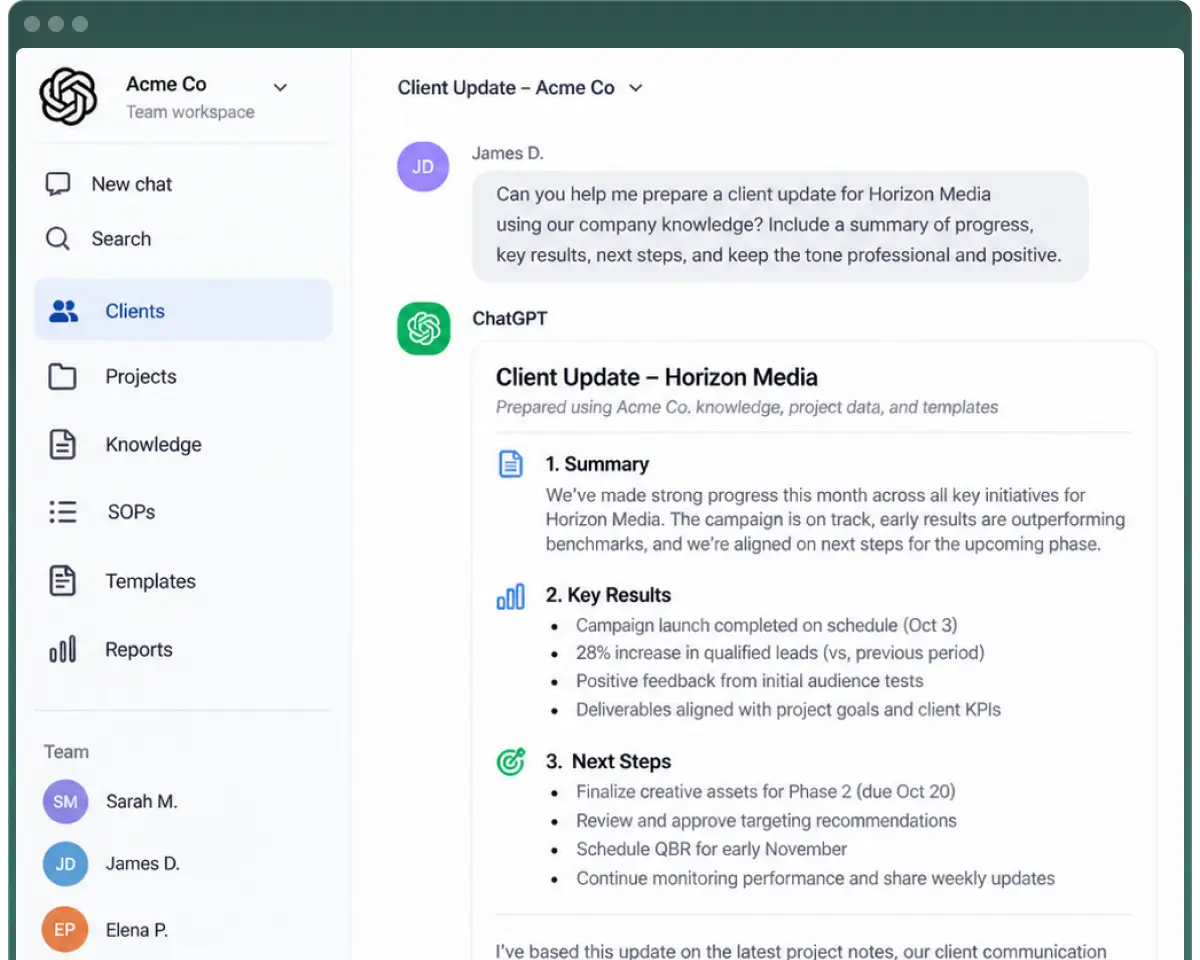
Task: Click the Projects folder icon
Action: click(x=62, y=377)
